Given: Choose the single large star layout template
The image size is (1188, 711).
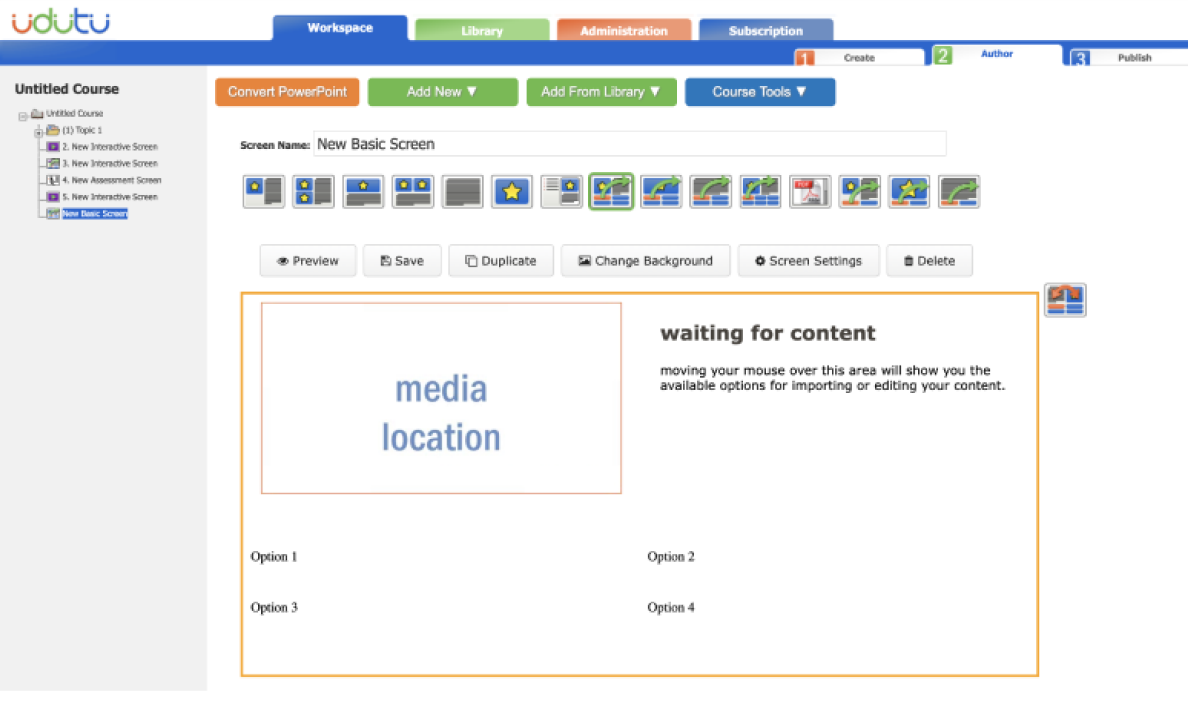Looking at the screenshot, I should point(512,191).
